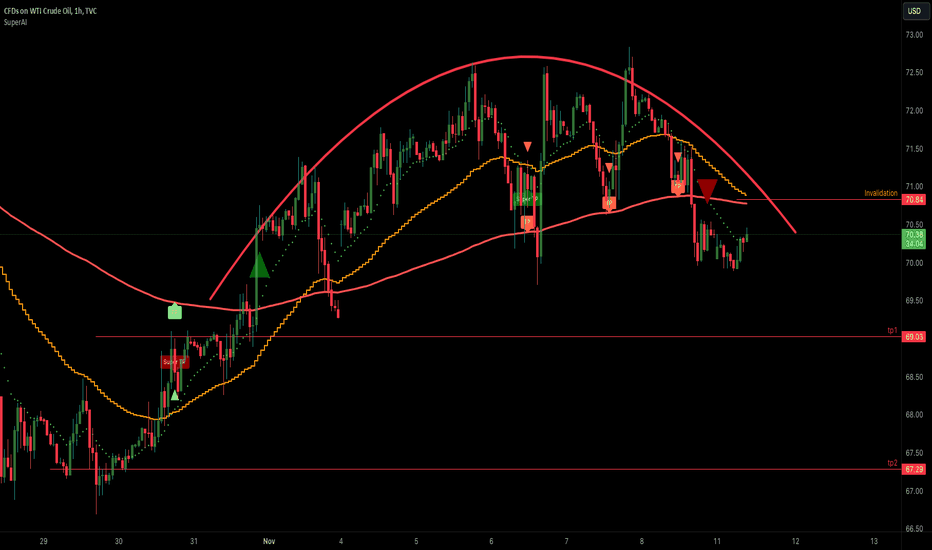Click the dark red Super TP label
This screenshot has height=550, width=932.
tap(175, 362)
